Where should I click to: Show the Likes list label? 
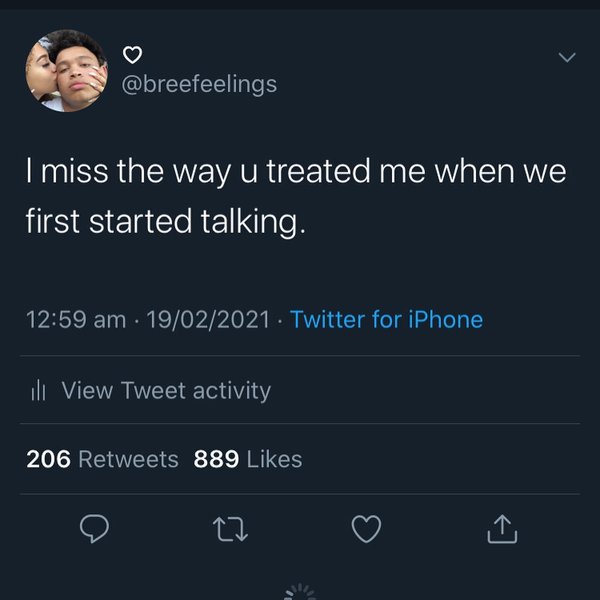274,459
